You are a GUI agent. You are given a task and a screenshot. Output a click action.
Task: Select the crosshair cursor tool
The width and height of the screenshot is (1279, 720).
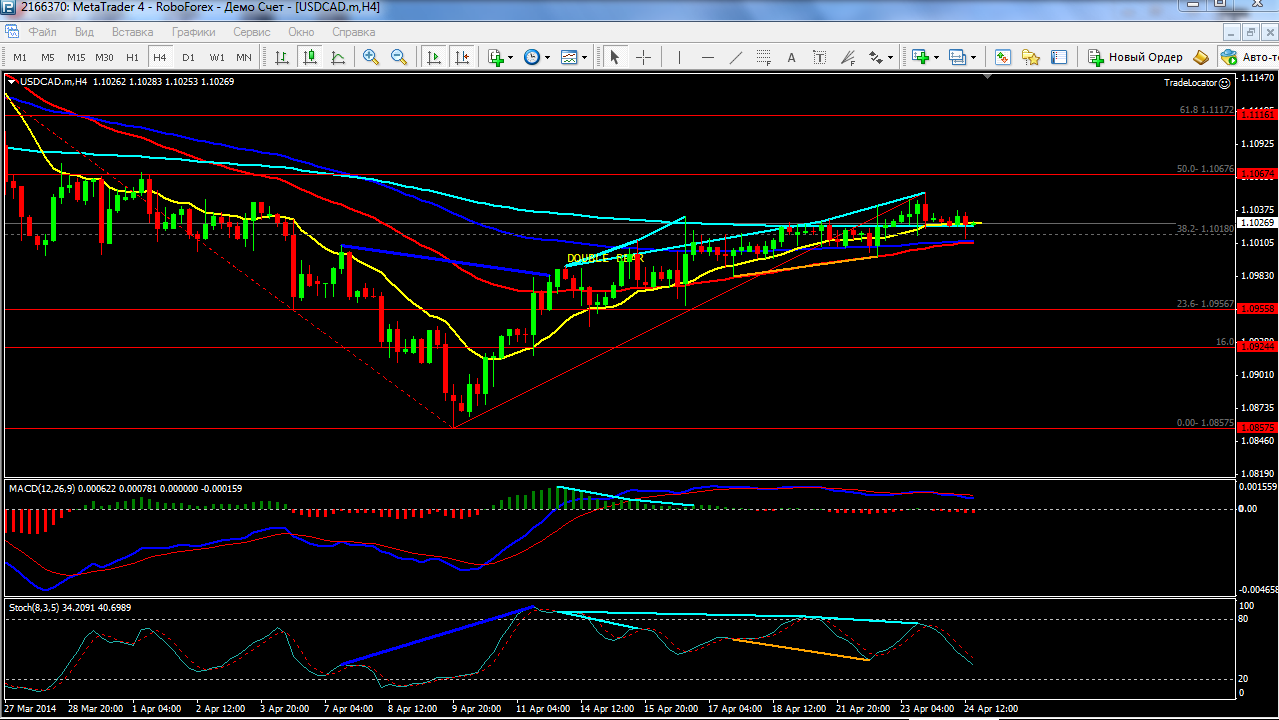[643, 57]
